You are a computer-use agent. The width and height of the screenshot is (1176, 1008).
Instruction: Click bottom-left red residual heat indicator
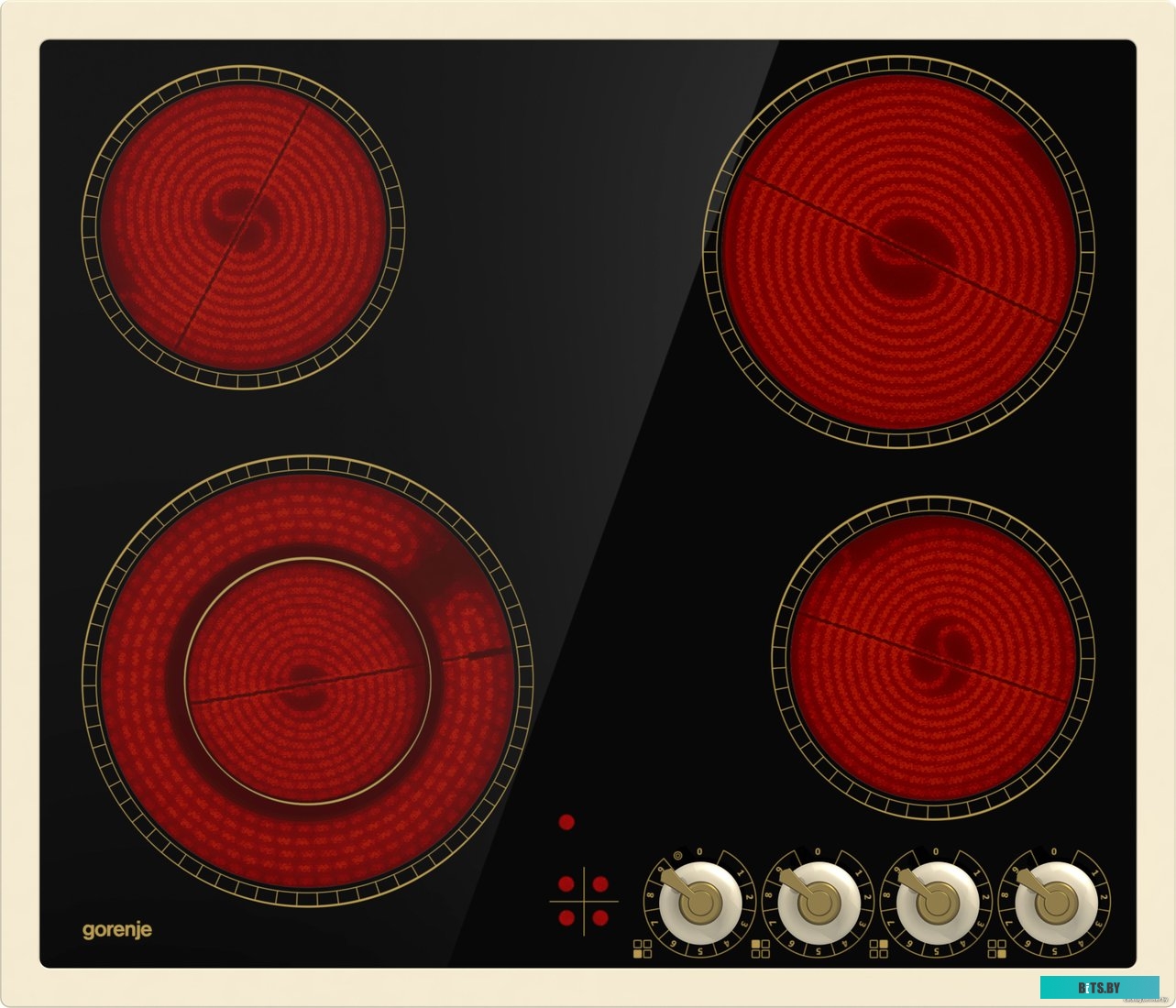[566, 917]
